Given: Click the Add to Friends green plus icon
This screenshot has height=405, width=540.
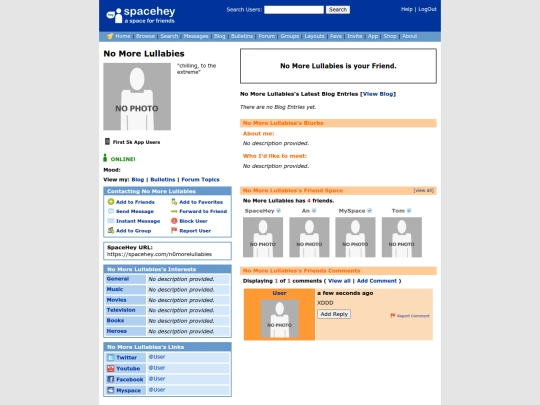Looking at the screenshot, I should tap(111, 202).
